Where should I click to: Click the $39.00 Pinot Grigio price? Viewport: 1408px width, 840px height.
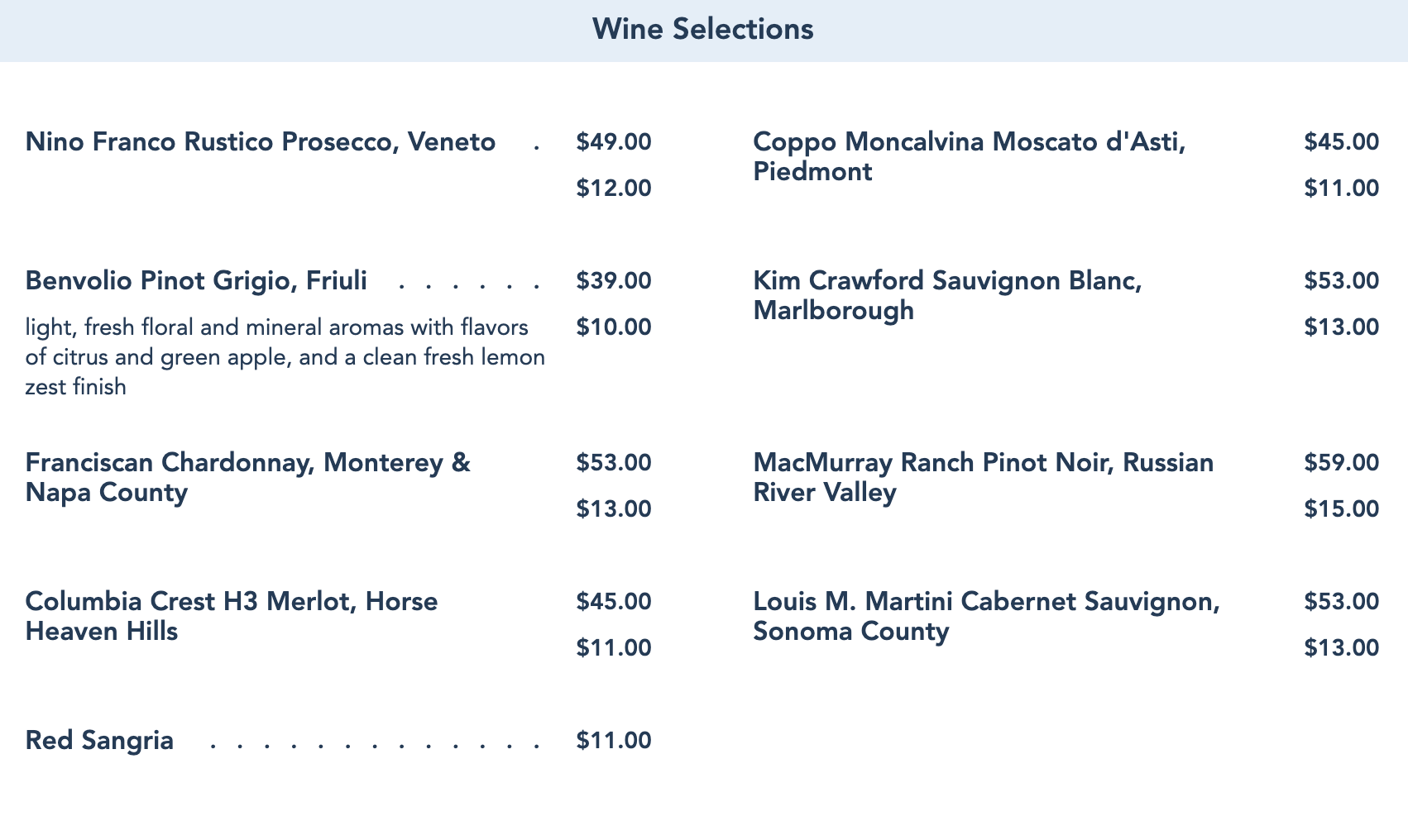pos(614,281)
